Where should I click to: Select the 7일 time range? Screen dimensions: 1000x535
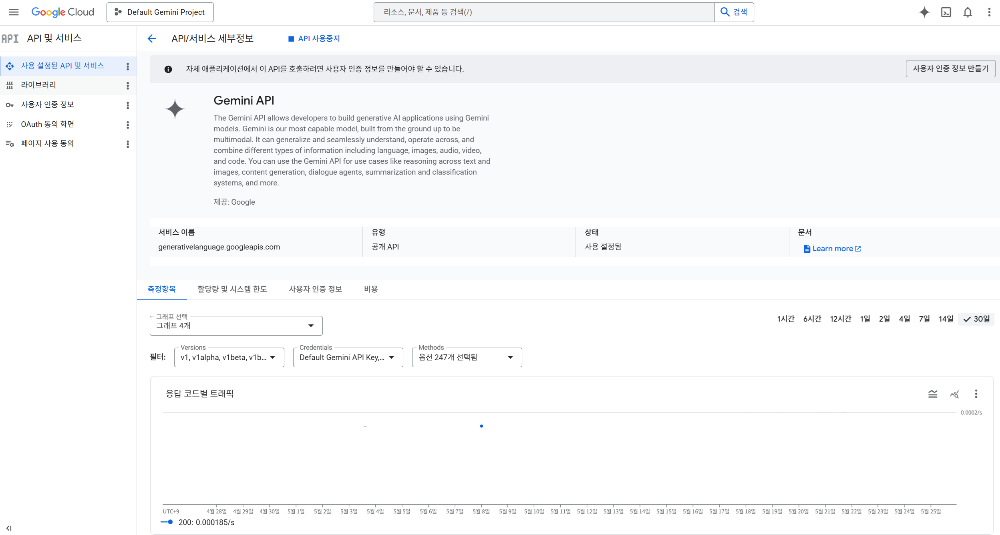[924, 319]
